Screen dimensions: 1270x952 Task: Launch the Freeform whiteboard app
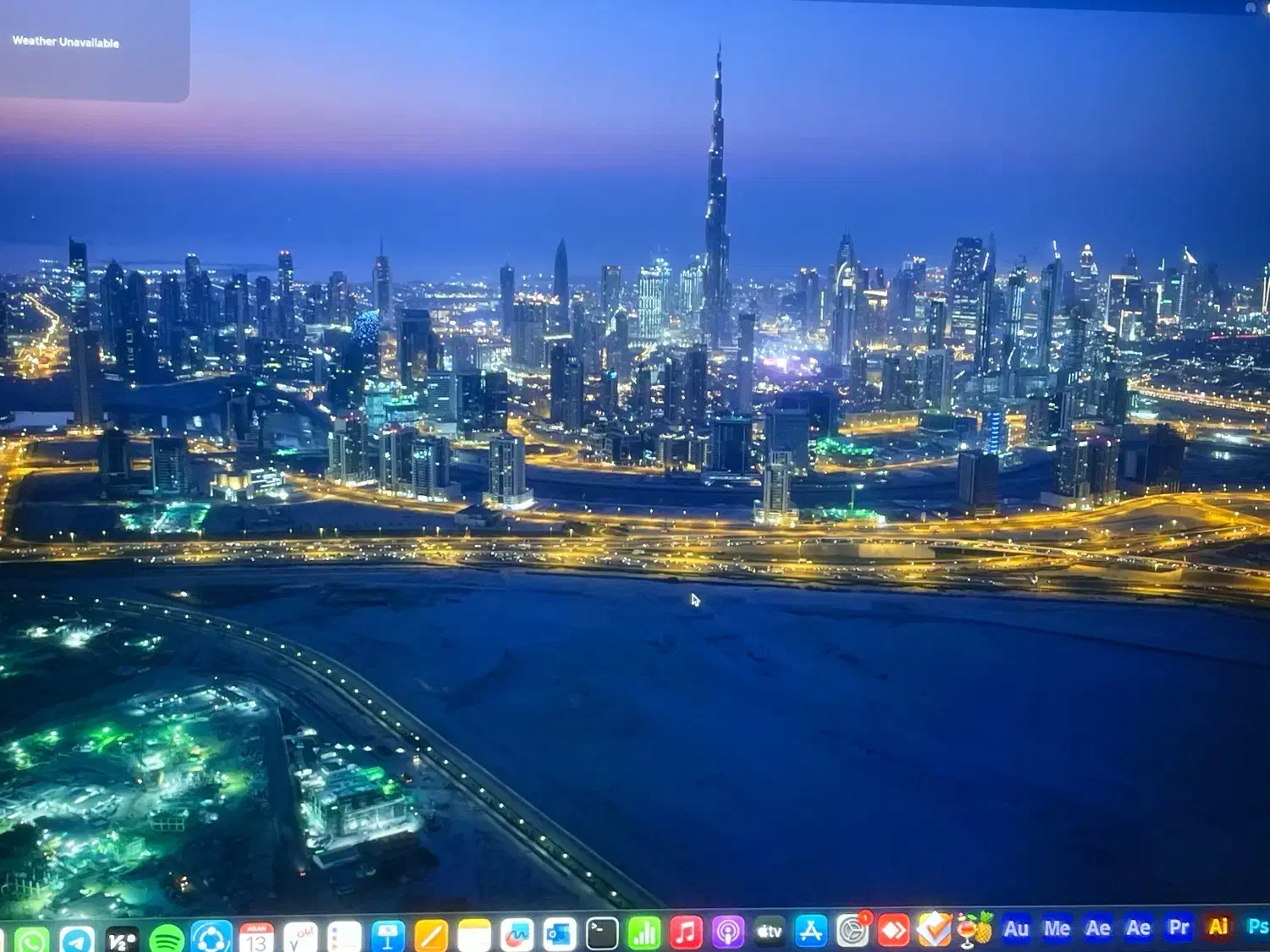click(x=516, y=935)
